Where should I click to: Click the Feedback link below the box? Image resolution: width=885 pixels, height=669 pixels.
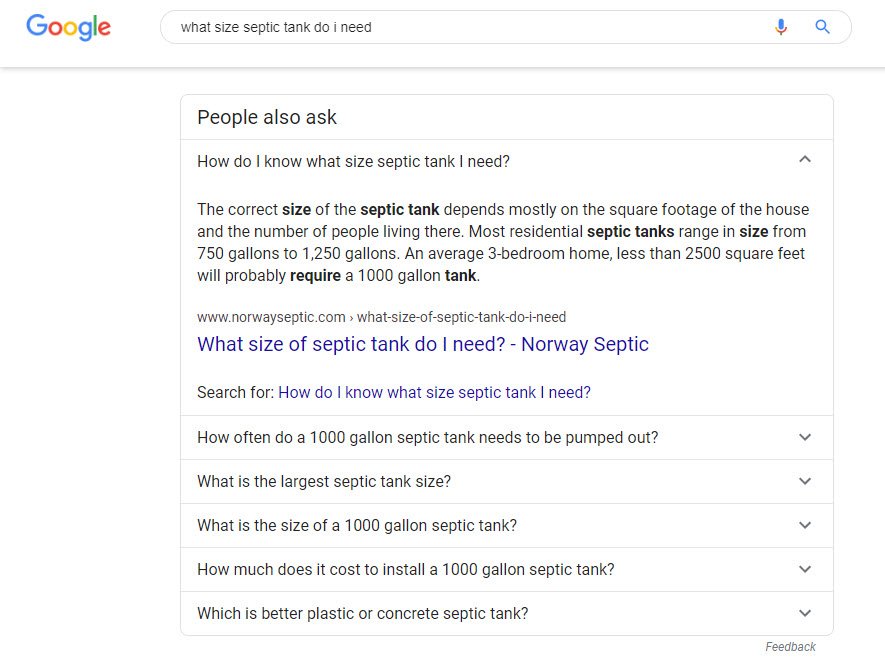[790, 647]
